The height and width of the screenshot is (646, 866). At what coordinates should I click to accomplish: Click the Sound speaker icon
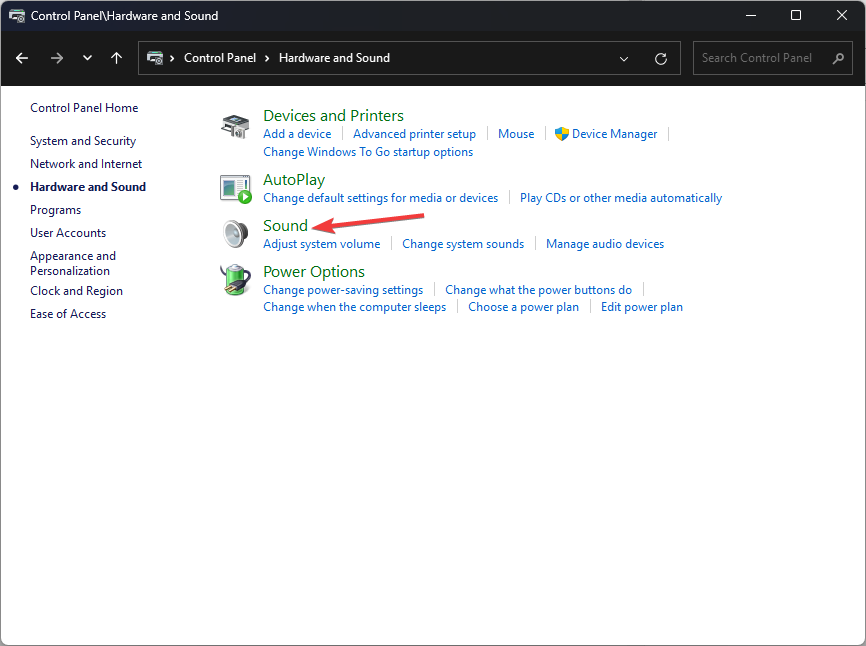pos(235,234)
